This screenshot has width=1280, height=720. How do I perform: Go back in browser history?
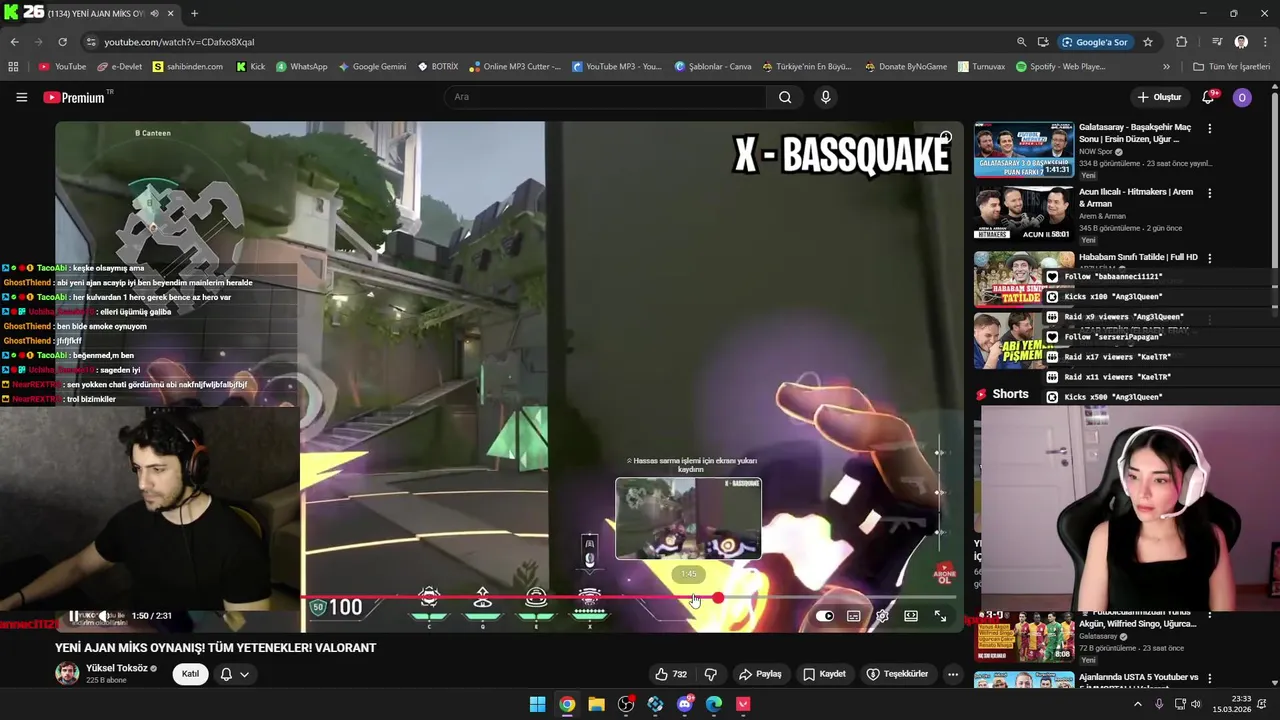point(14,42)
